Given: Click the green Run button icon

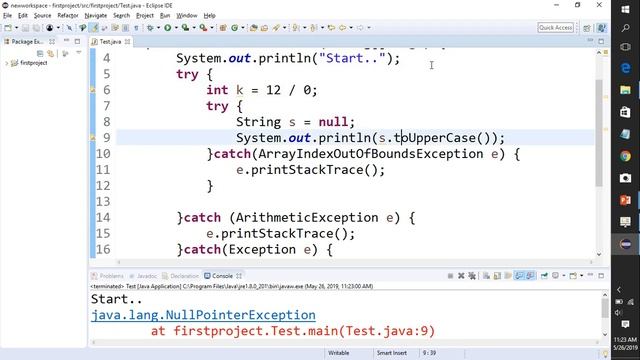Looking at the screenshot, I should click(x=168, y=28).
